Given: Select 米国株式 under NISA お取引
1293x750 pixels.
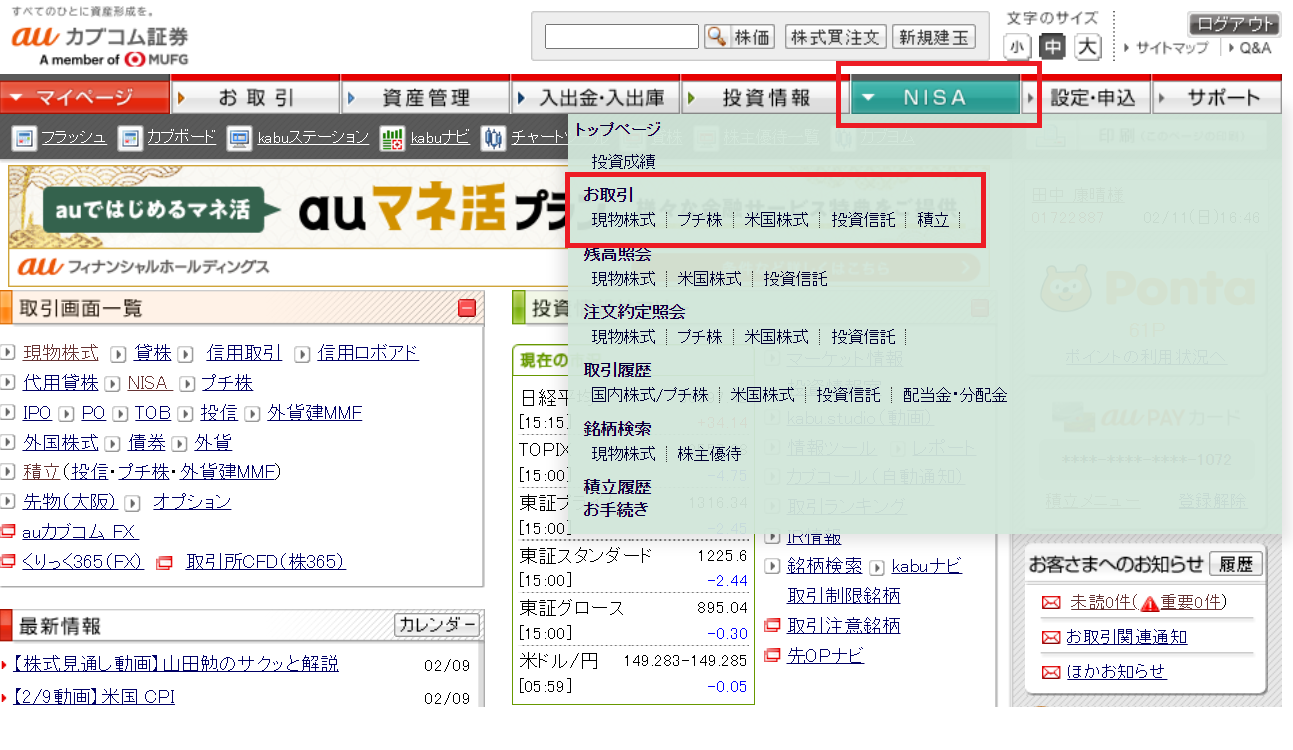Looking at the screenshot, I should [776, 220].
